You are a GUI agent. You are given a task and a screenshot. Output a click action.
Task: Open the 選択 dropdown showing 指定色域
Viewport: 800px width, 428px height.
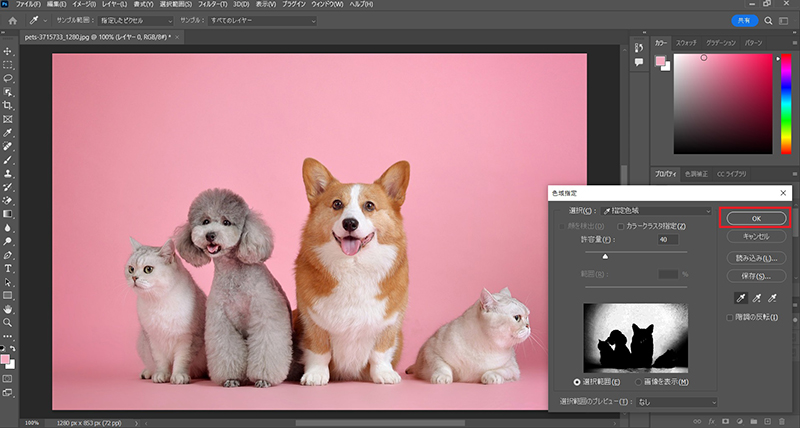click(655, 211)
